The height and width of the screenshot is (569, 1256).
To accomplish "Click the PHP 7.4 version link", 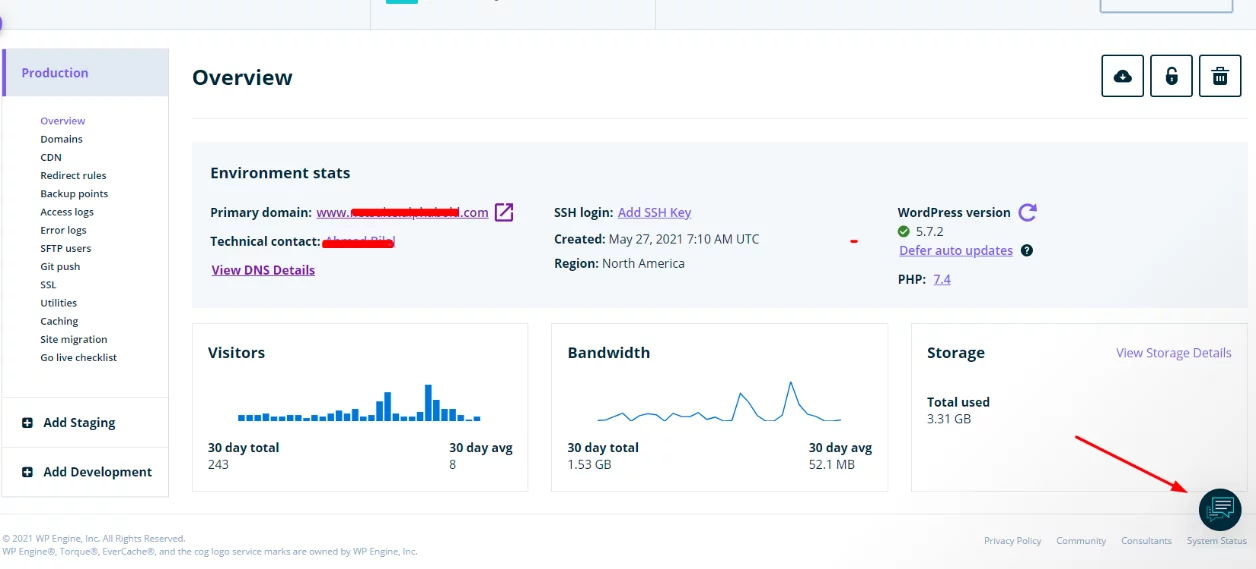I will pos(942,279).
